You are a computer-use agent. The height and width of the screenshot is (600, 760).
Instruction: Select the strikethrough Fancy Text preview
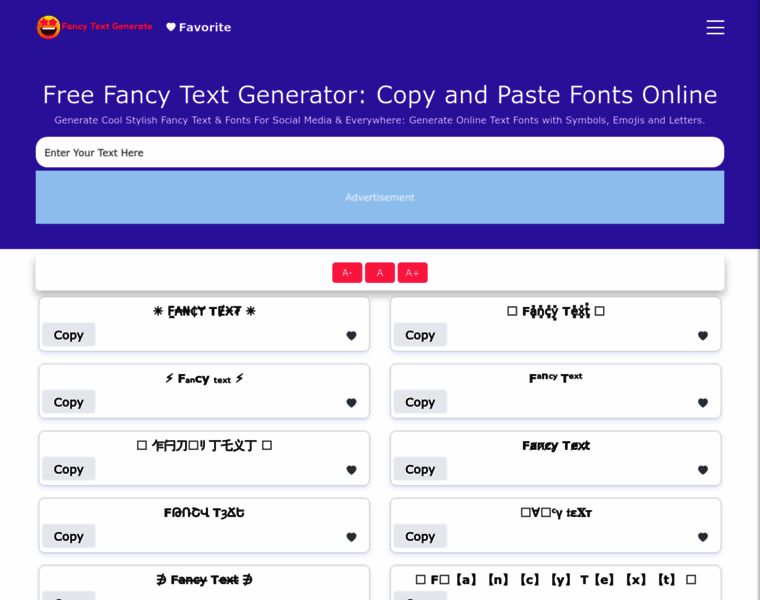click(204, 580)
